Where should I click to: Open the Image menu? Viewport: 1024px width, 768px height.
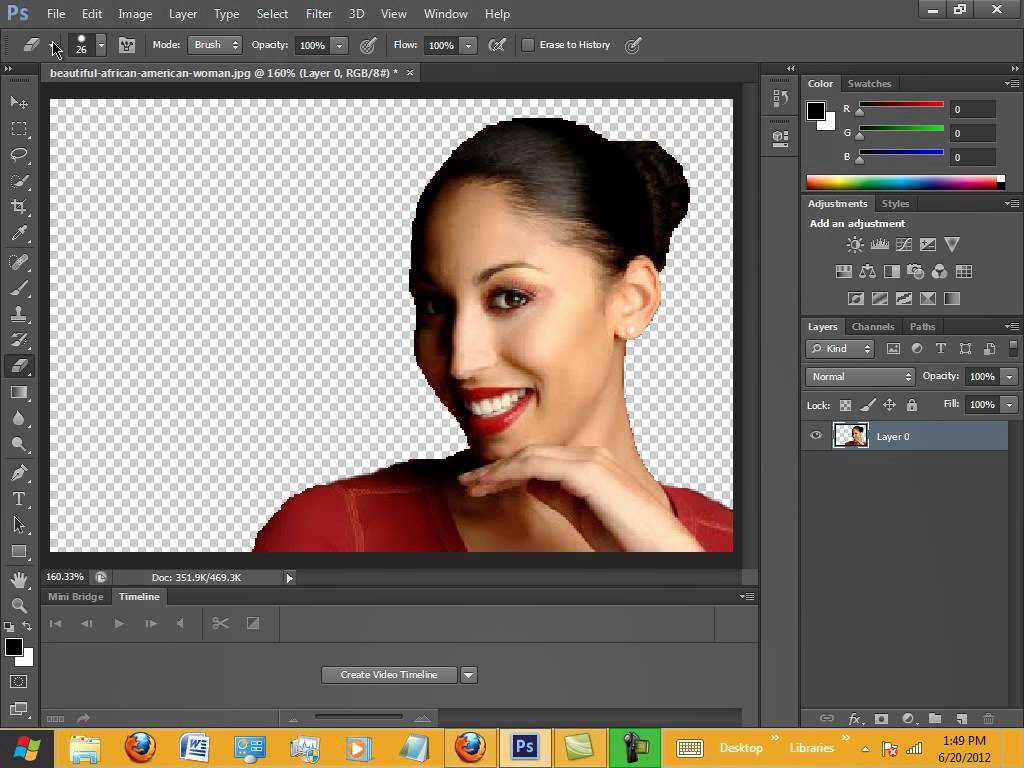coord(135,14)
